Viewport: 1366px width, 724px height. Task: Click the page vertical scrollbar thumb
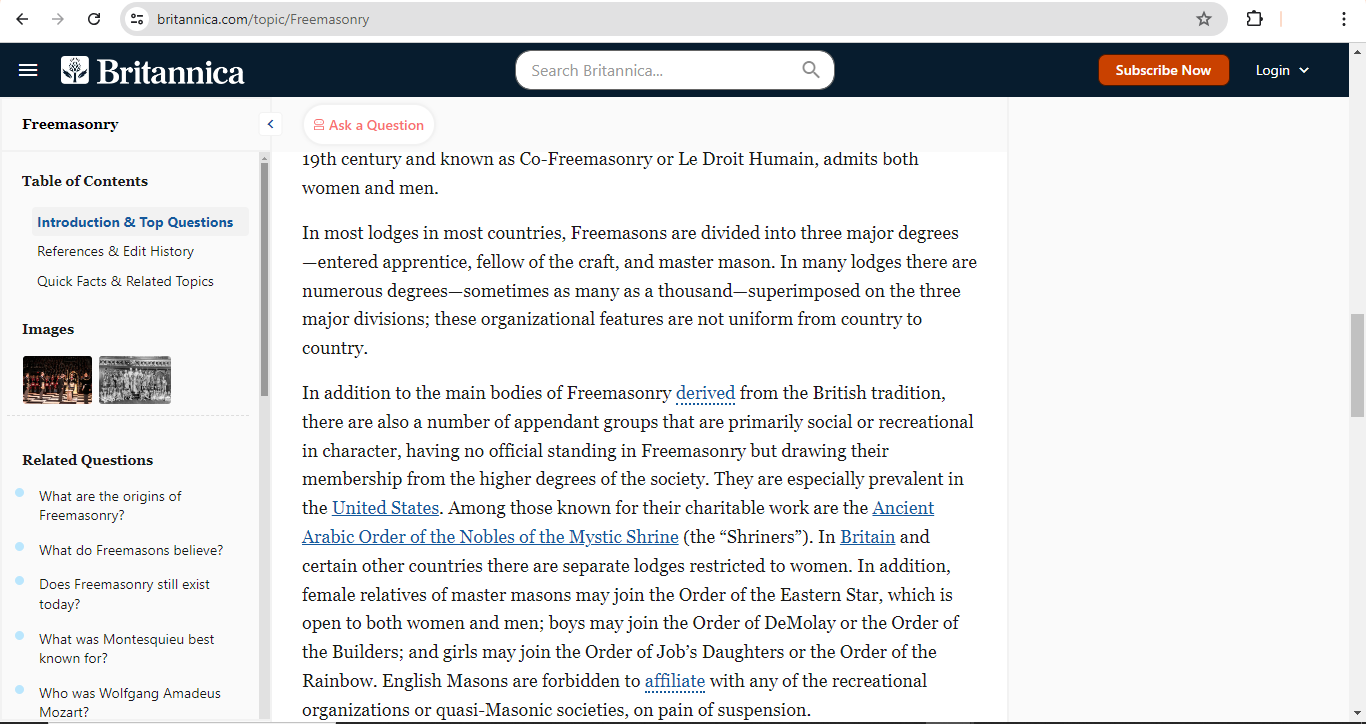(x=1357, y=365)
